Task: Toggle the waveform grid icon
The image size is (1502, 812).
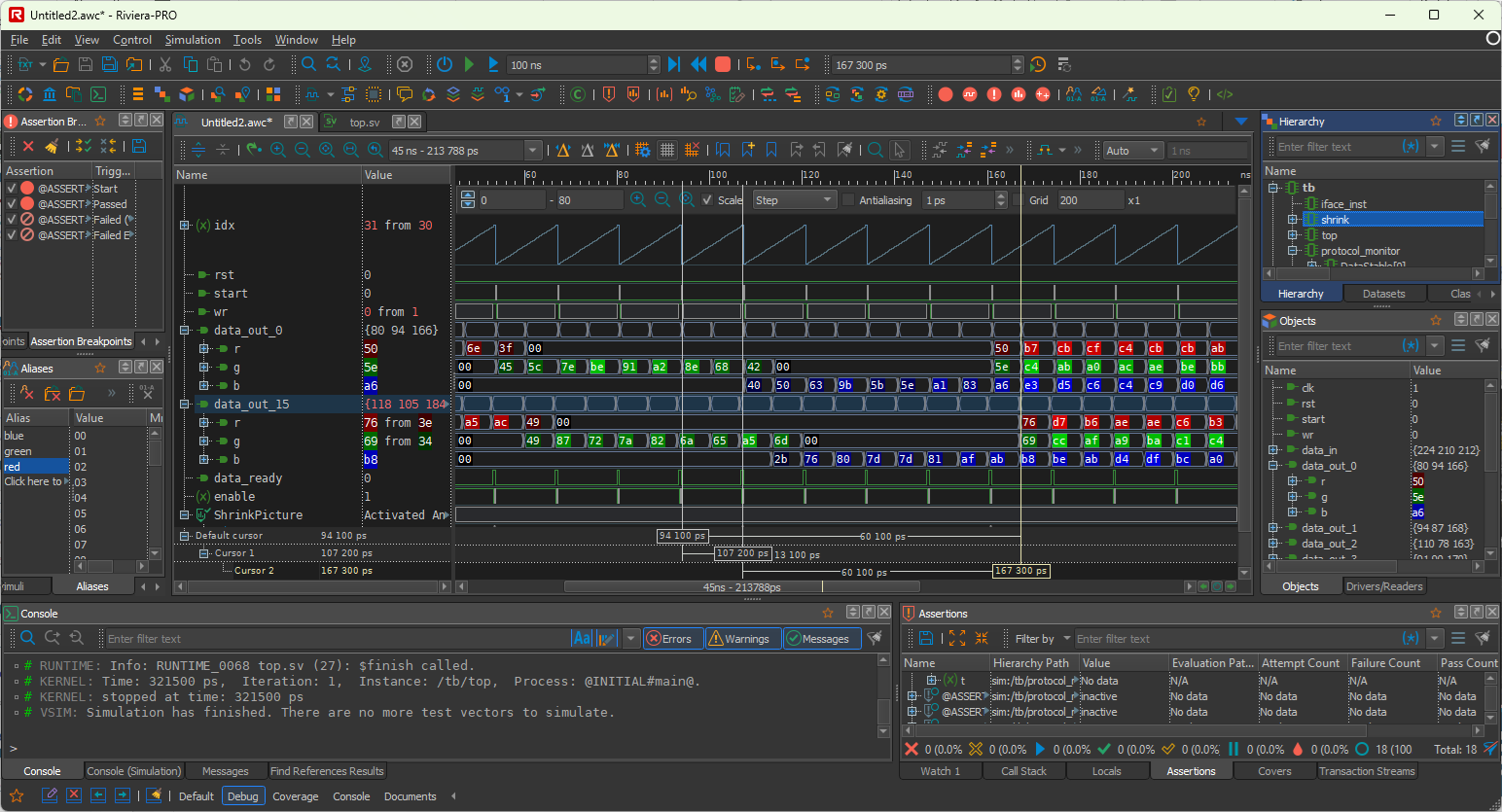Action: 667,150
